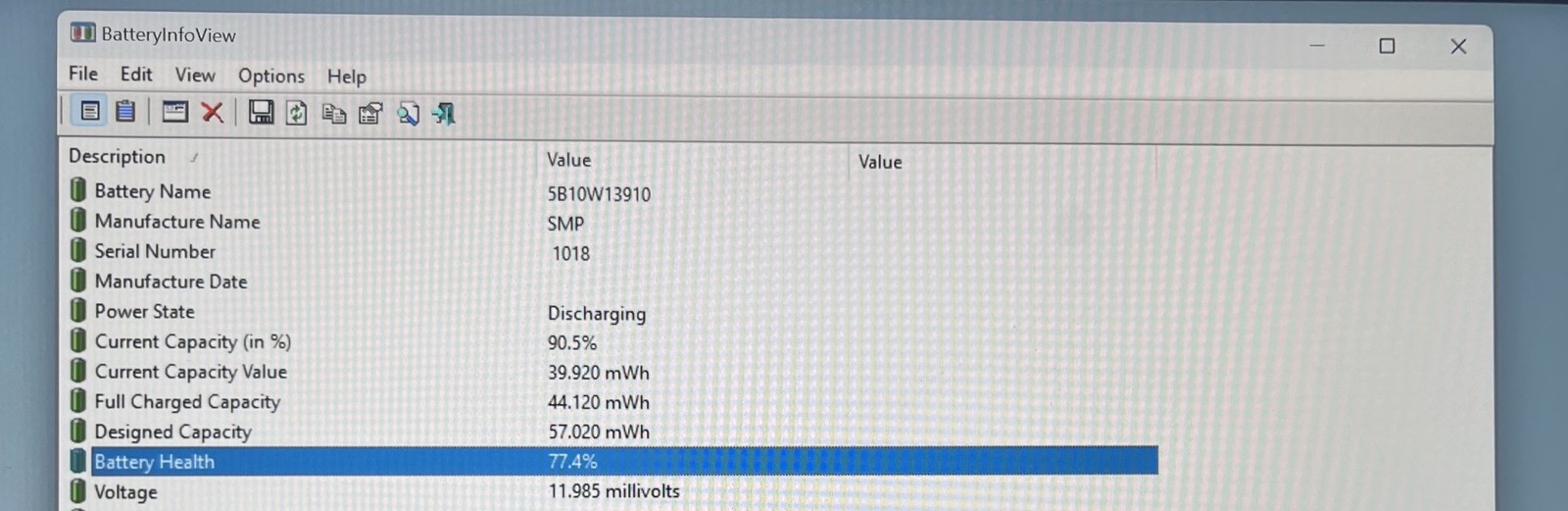Open Find with magnifier icon
The width and height of the screenshot is (1568, 511).
[x=408, y=115]
